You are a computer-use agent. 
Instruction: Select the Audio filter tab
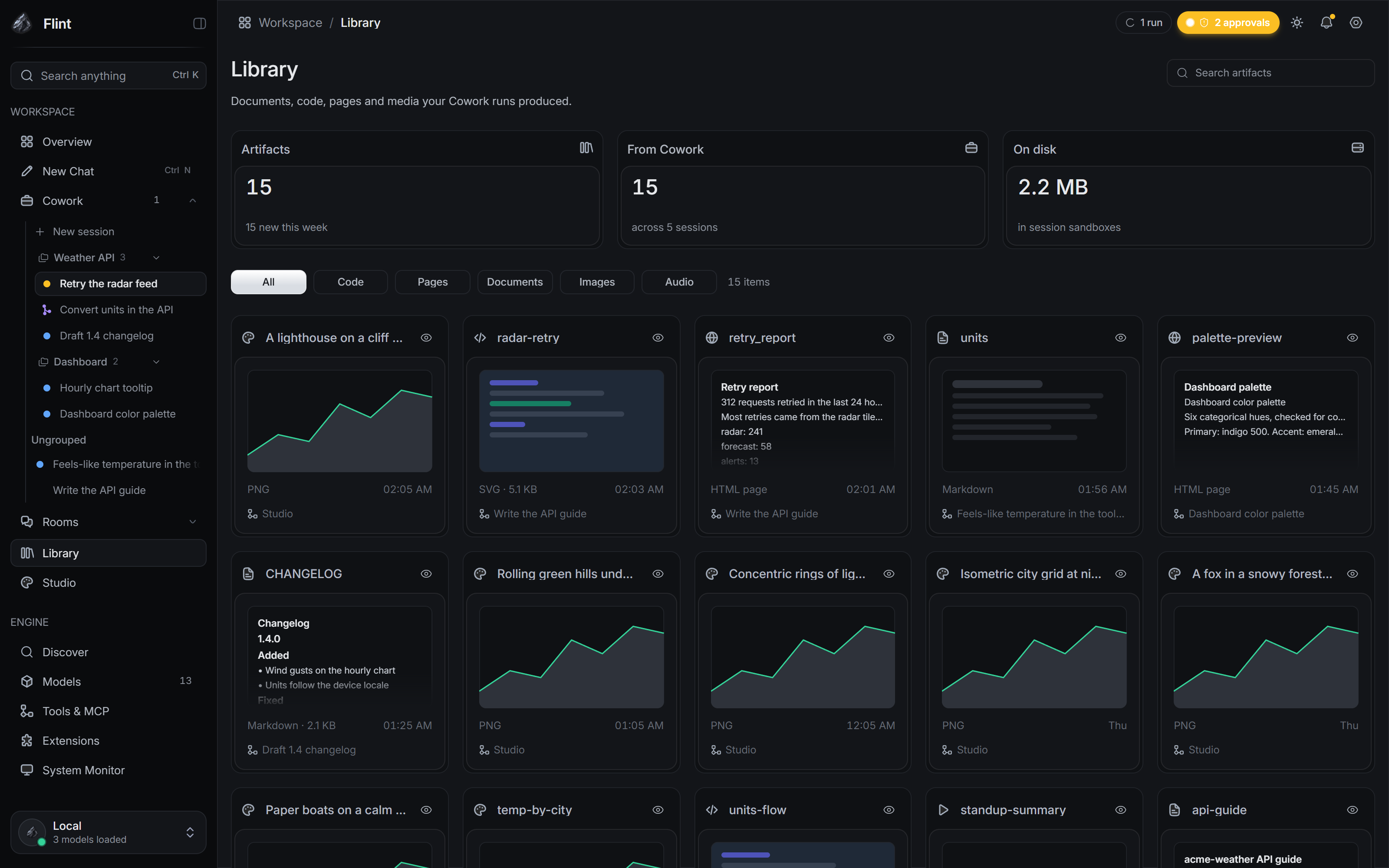point(679,283)
